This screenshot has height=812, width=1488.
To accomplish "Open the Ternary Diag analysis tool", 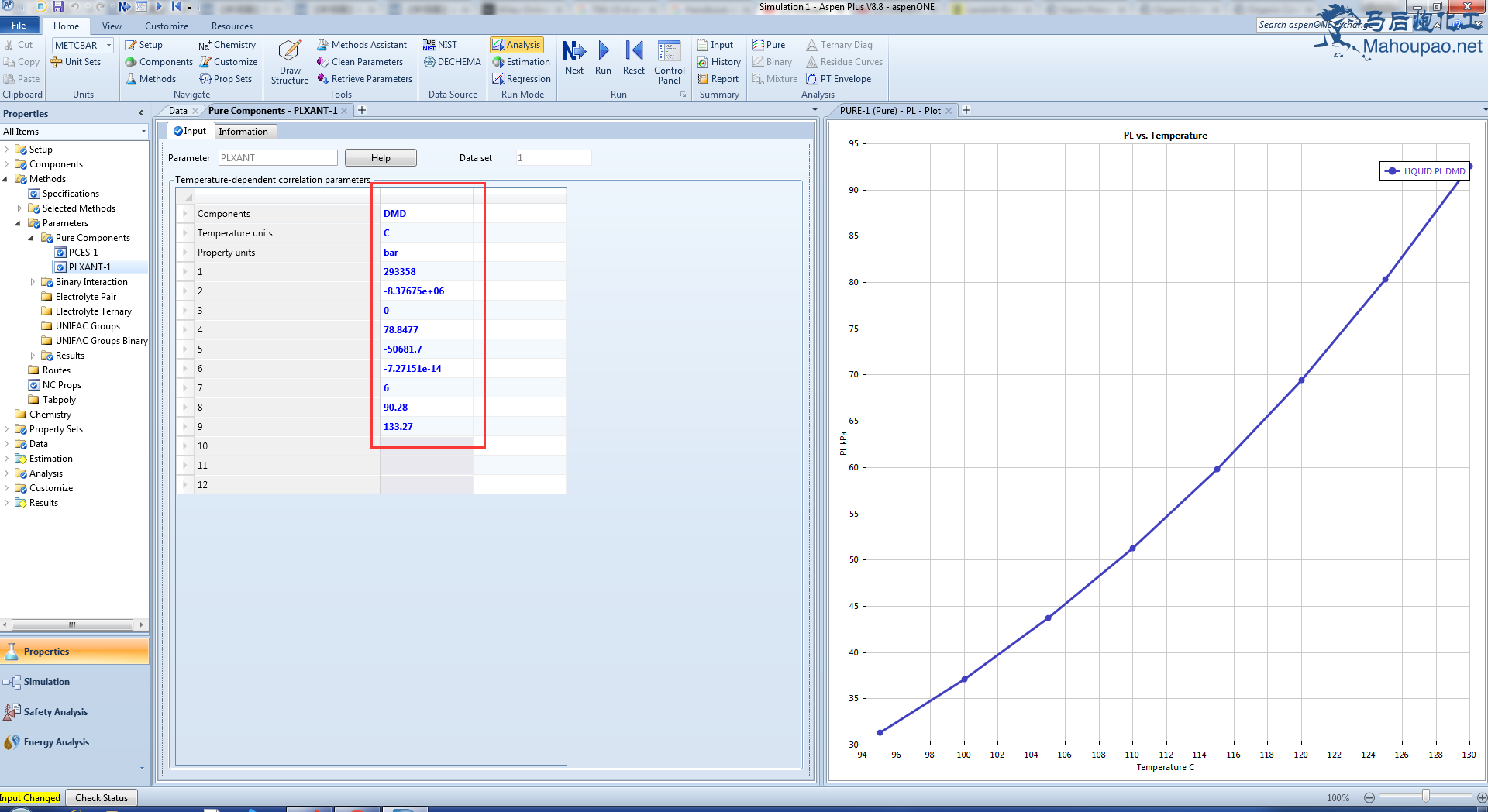I will click(839, 45).
